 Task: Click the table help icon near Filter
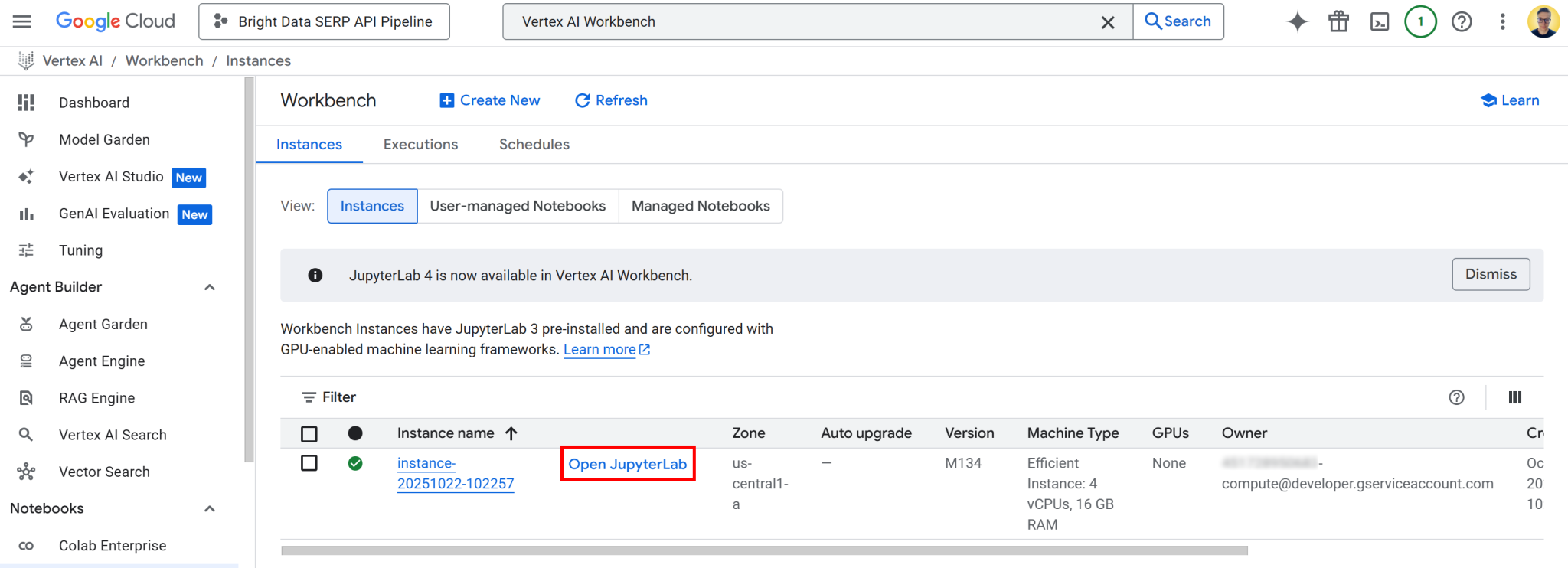click(1456, 397)
